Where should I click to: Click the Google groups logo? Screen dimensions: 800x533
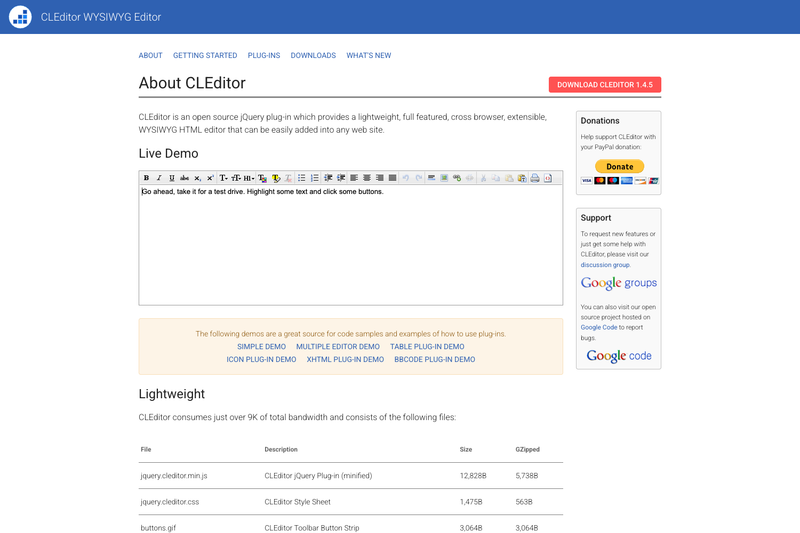pyautogui.click(x=619, y=284)
